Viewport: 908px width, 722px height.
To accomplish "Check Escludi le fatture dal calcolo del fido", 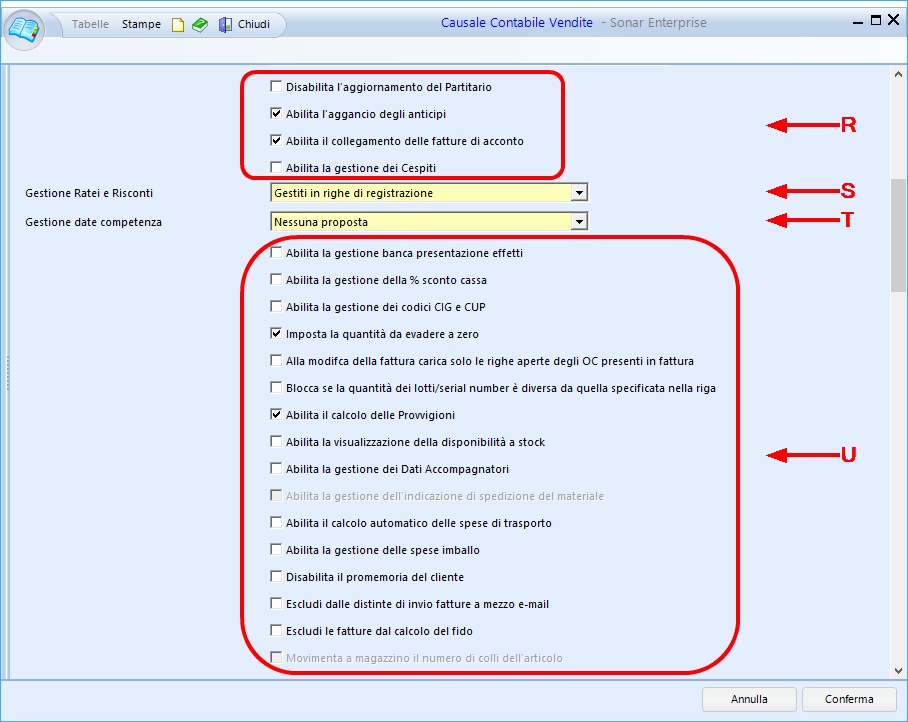I will 277,631.
